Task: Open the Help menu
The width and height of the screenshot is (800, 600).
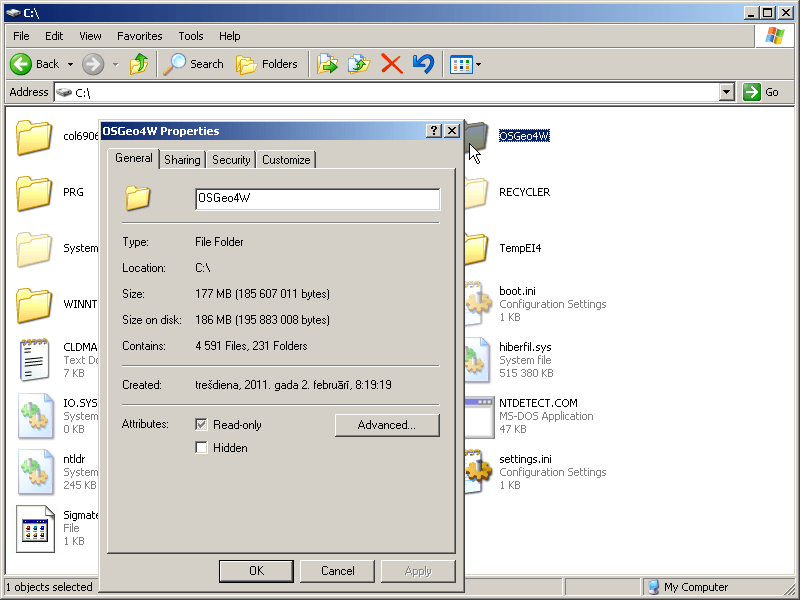Action: pos(230,36)
